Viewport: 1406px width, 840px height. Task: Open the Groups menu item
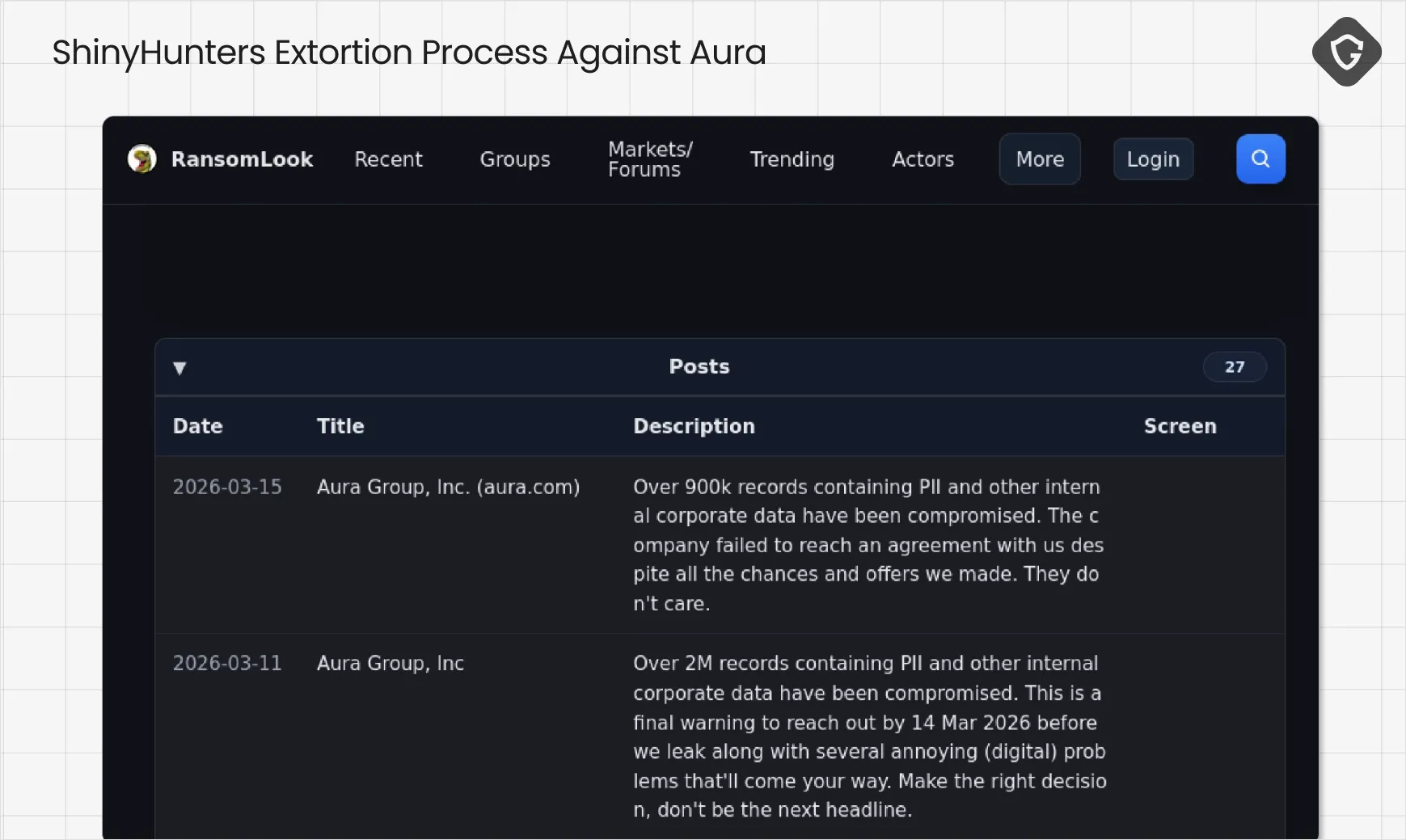[x=515, y=159]
